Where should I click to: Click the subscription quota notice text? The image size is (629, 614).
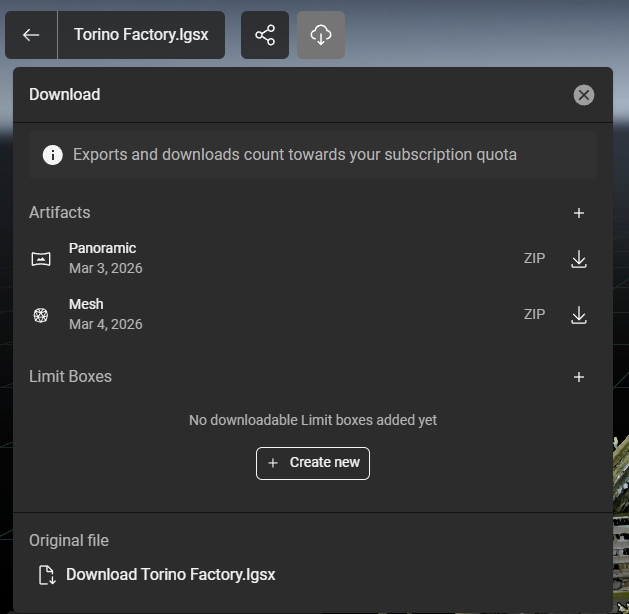[295, 155]
